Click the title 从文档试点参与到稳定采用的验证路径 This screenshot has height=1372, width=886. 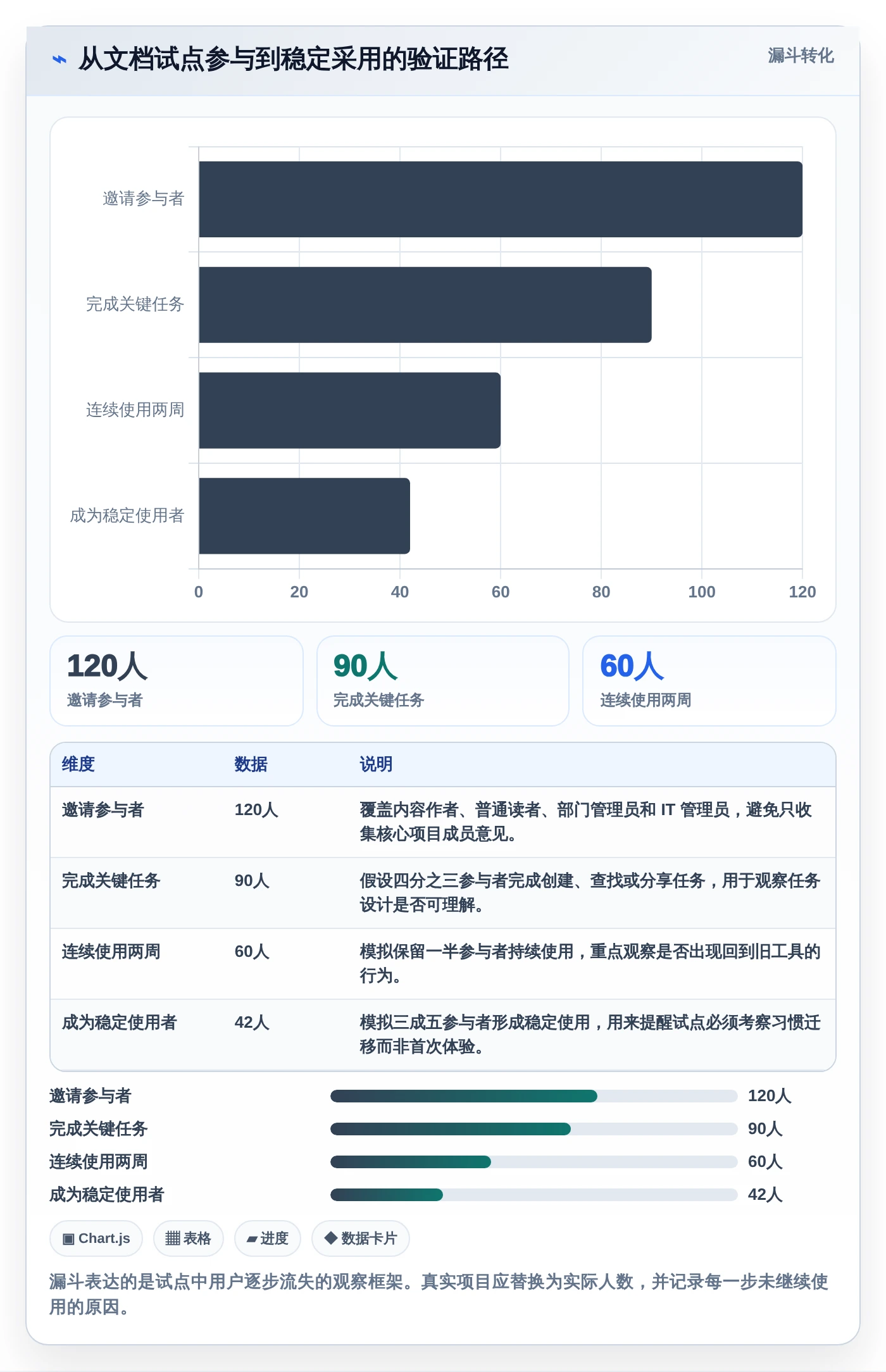click(293, 59)
